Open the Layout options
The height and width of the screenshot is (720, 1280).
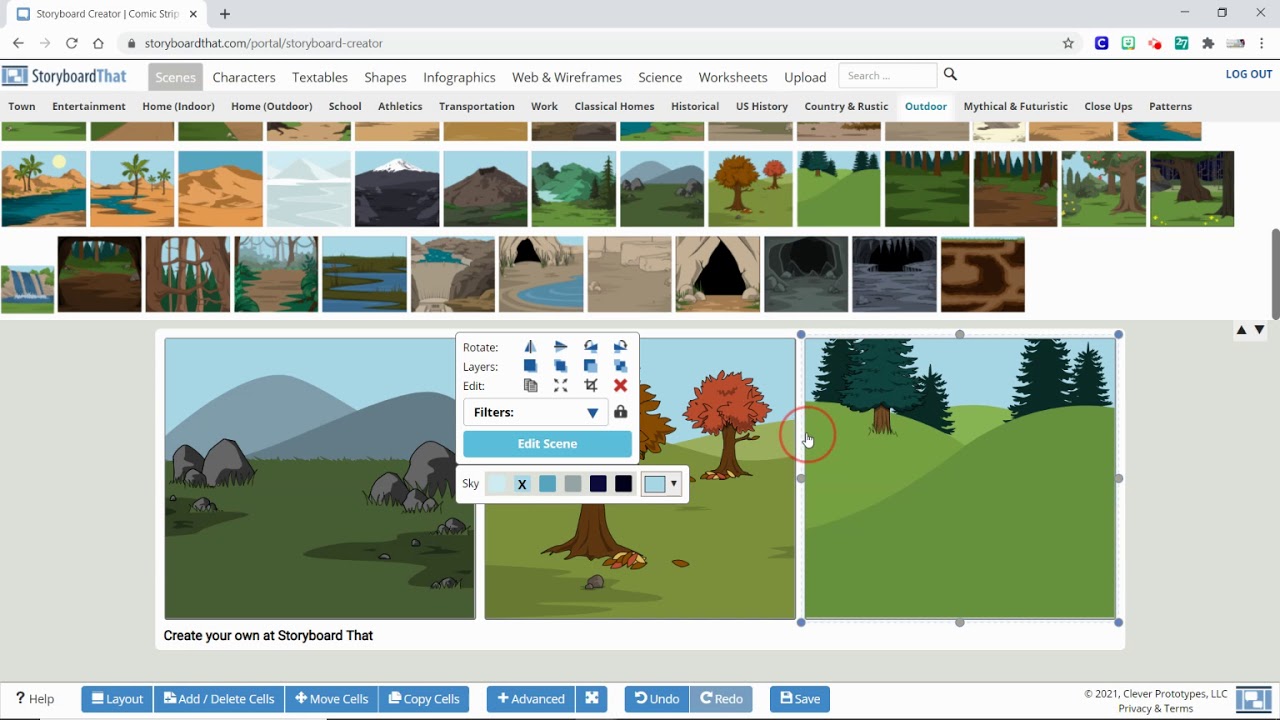click(117, 699)
